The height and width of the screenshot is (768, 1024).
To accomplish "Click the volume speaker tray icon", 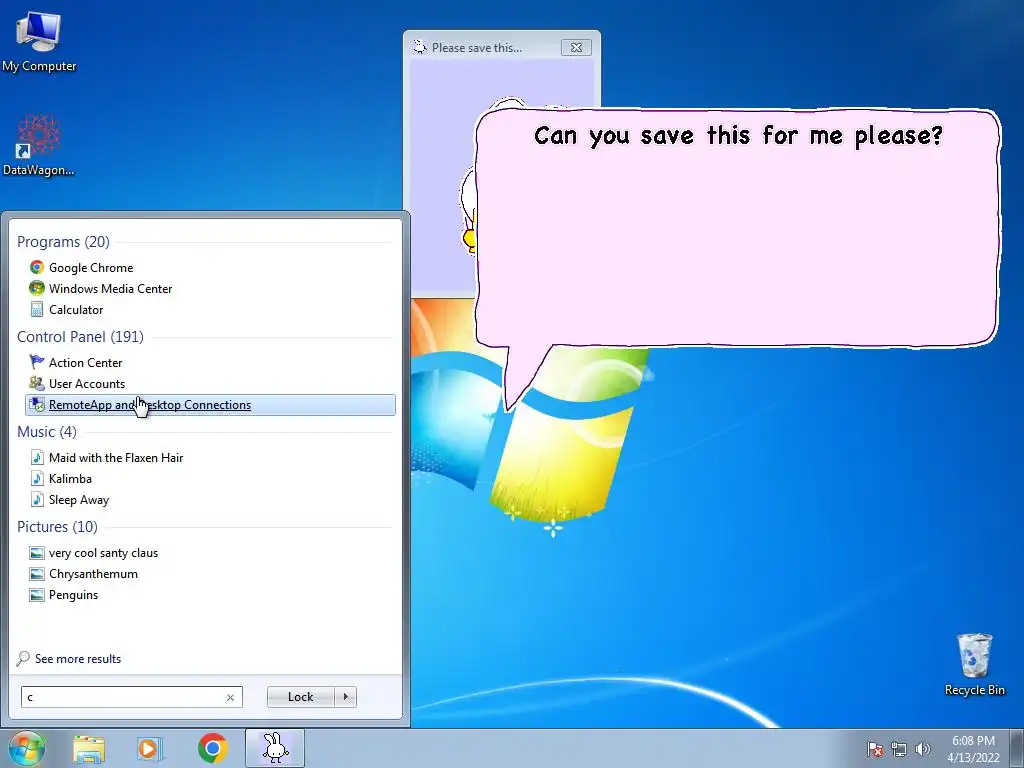I will 922,749.
